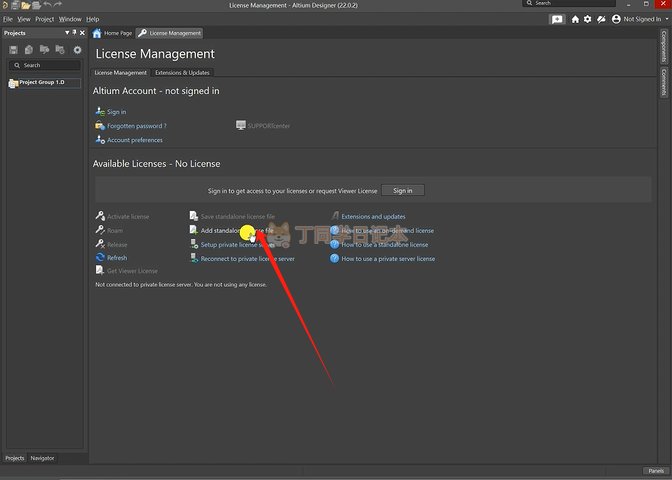Open the Extensions and updates link

pyautogui.click(x=373, y=216)
